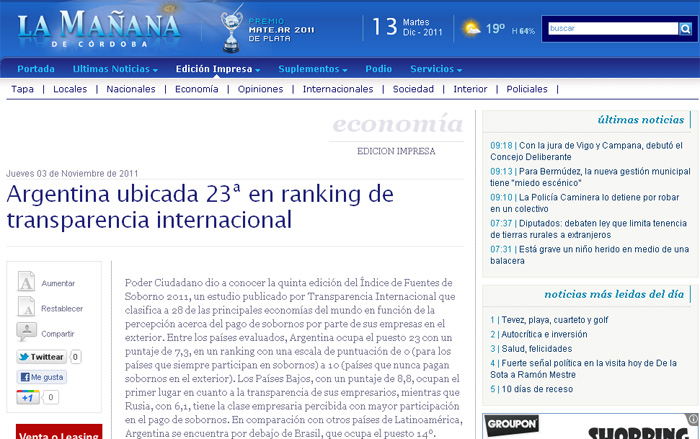Click the Aumentar text size icon
Viewport: 700px width, 439px height.
27,283
